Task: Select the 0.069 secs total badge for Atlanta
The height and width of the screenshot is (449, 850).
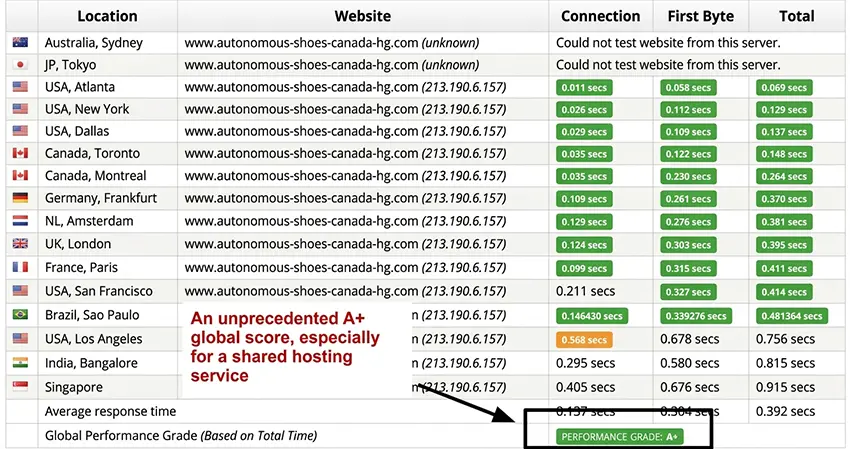Action: point(784,88)
